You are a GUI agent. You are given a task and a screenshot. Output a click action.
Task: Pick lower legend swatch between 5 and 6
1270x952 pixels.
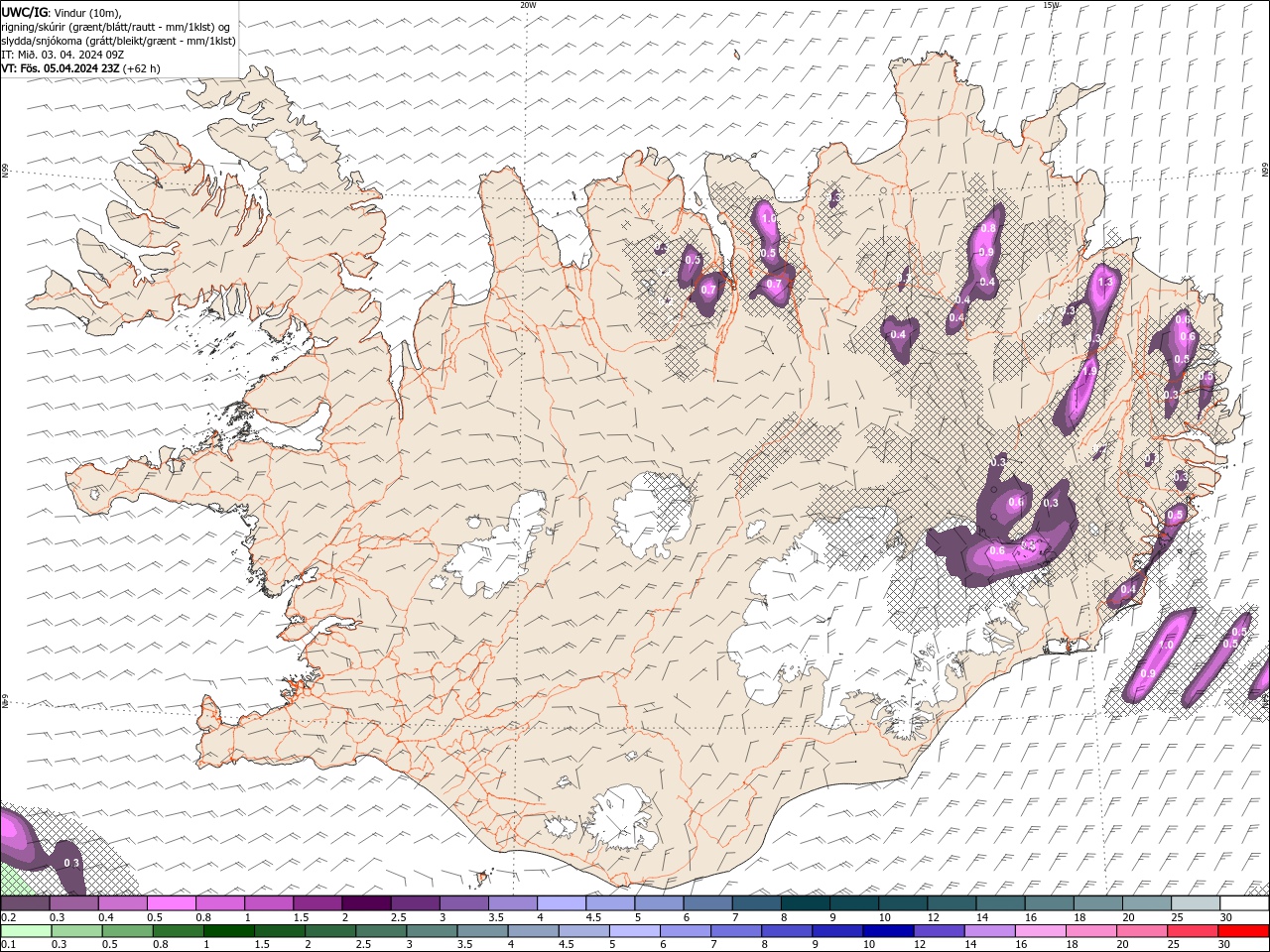[x=633, y=931]
